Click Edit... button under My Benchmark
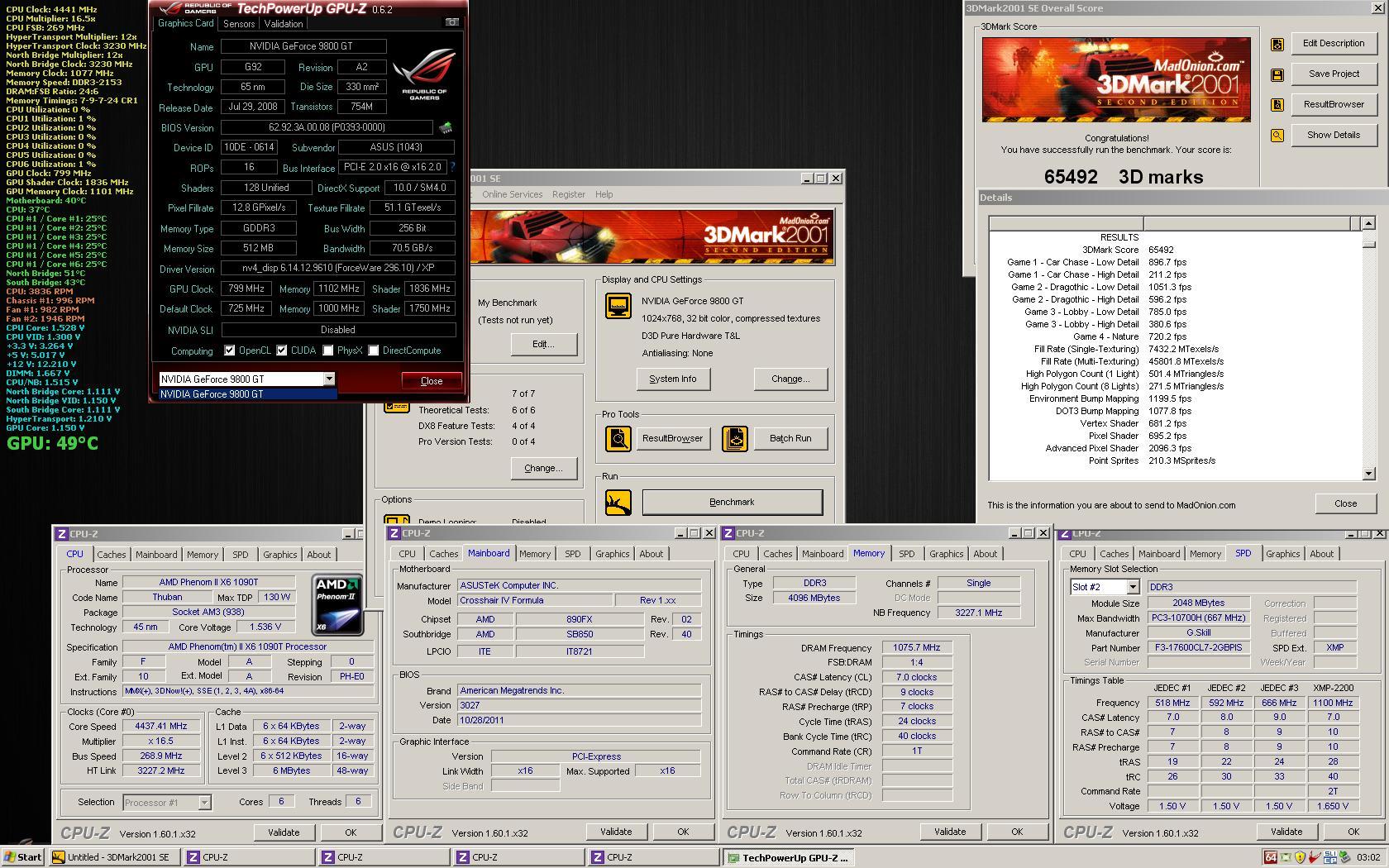The height and width of the screenshot is (868, 1389). coord(543,345)
